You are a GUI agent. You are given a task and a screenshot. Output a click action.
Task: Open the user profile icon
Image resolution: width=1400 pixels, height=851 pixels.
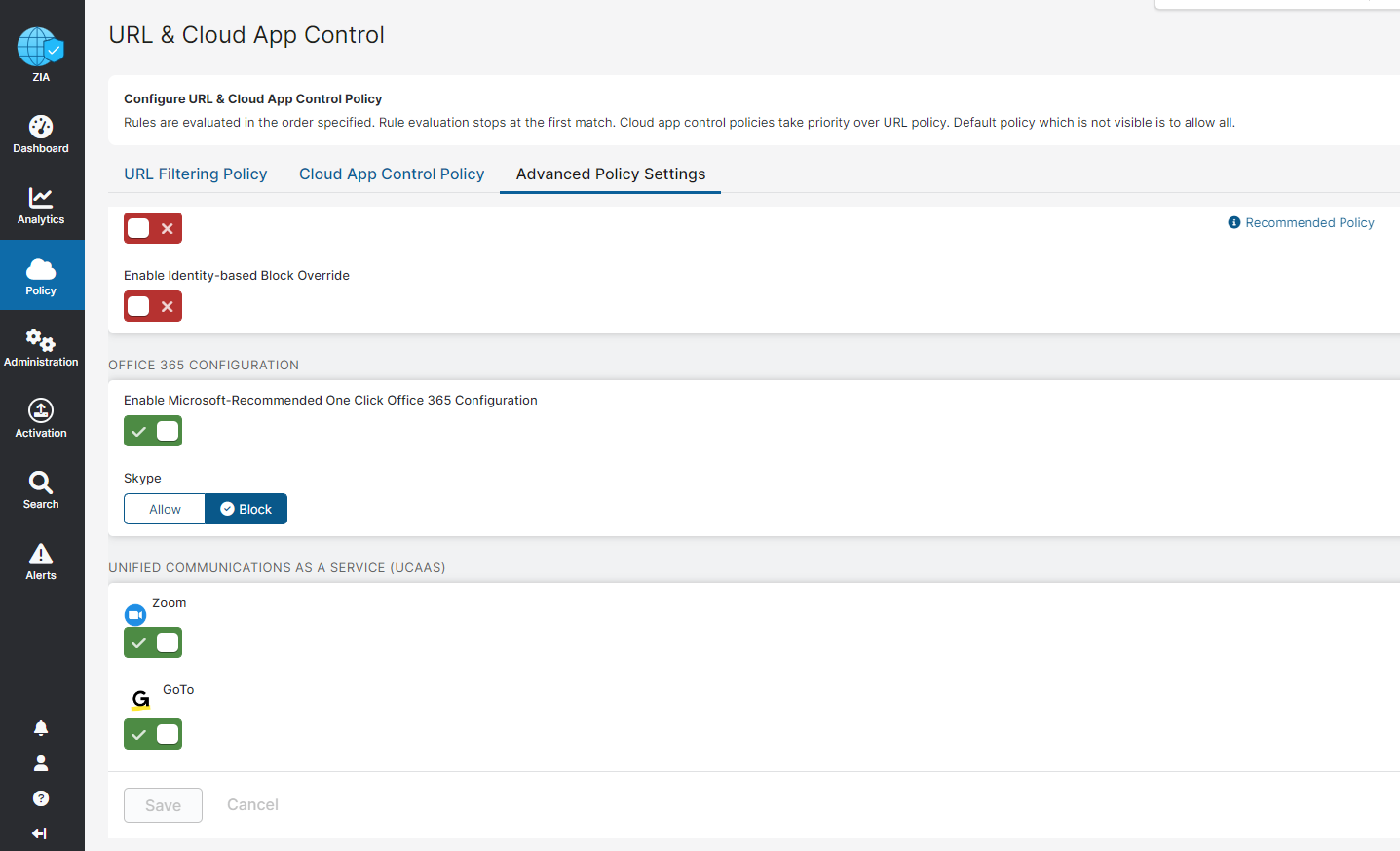(x=41, y=763)
